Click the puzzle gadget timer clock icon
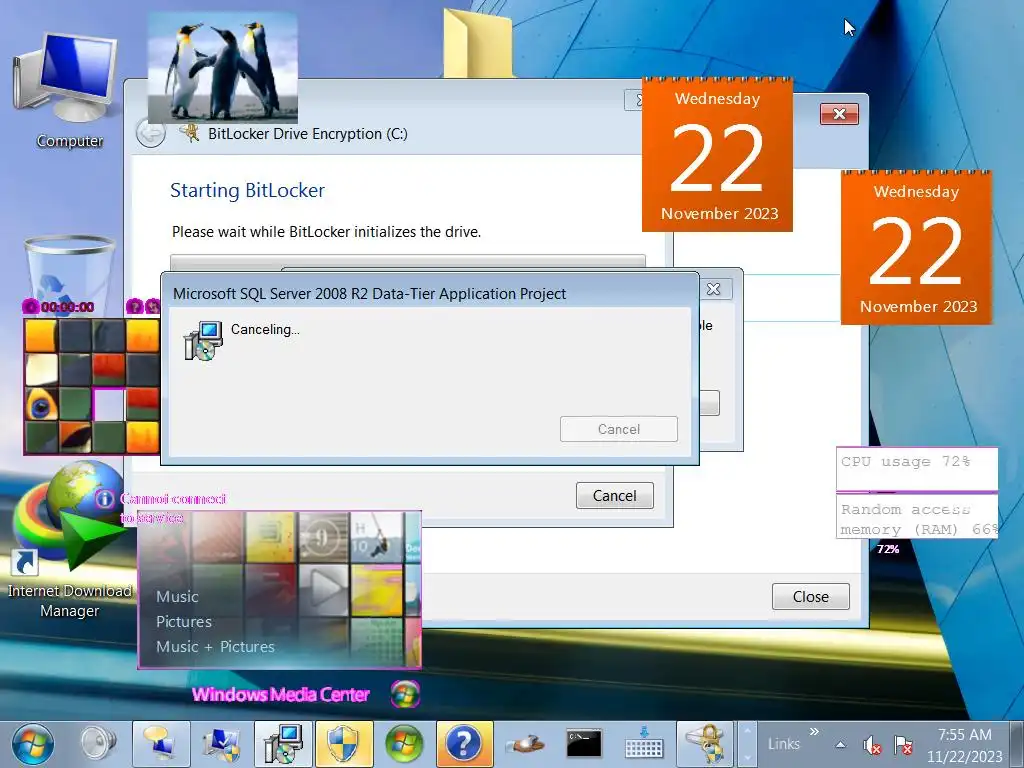The width and height of the screenshot is (1024, 768). [30, 306]
